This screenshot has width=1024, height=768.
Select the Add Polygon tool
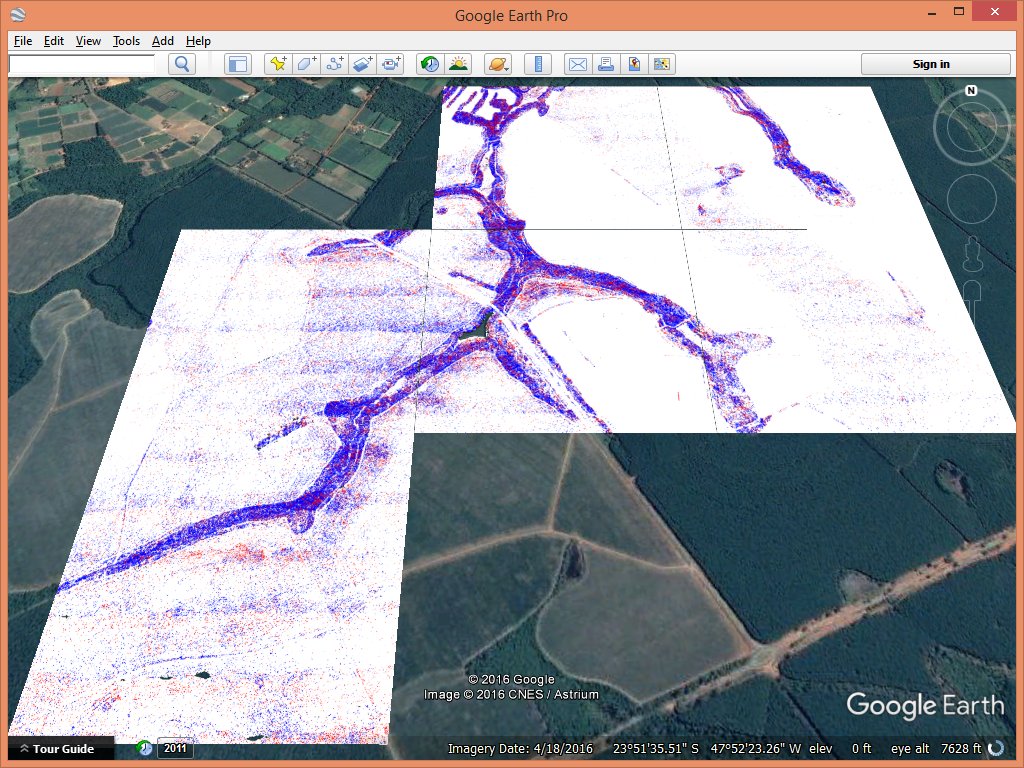[x=306, y=64]
